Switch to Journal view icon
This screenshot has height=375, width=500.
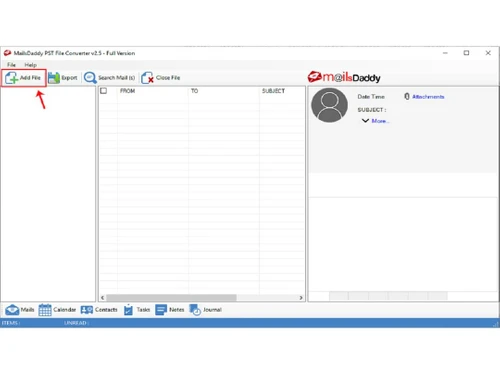195,310
